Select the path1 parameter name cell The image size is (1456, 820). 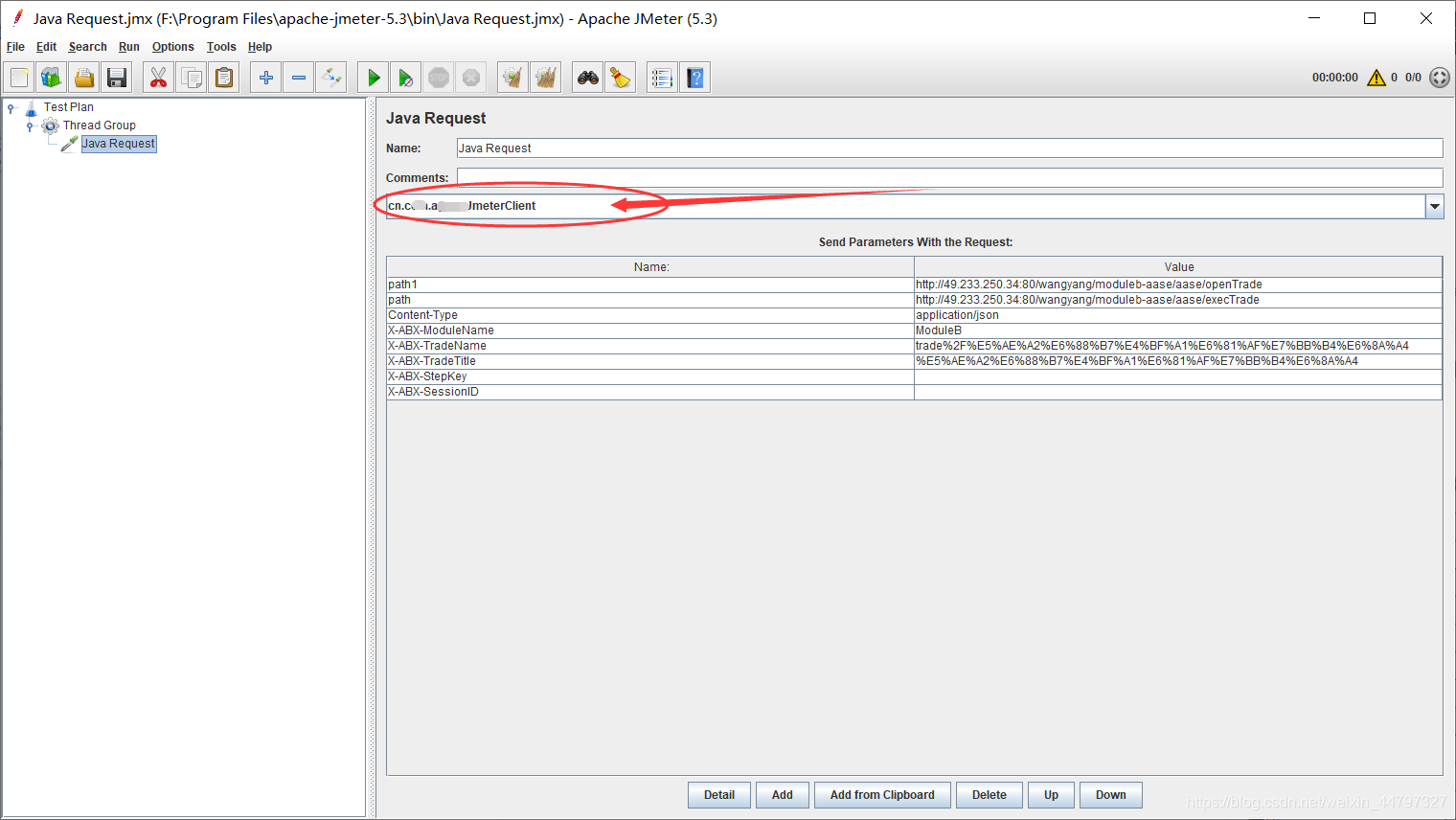tap(650, 285)
